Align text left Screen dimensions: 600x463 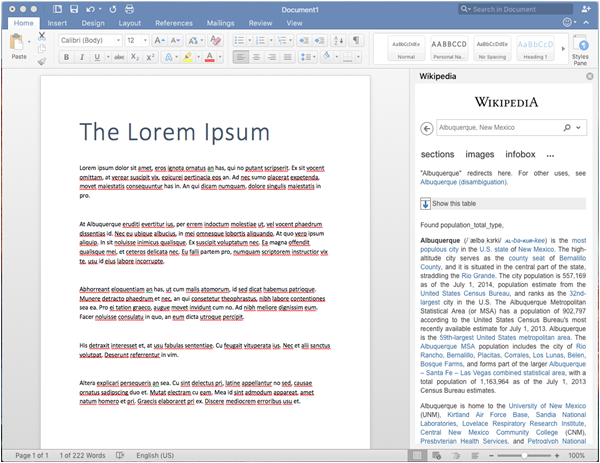(x=241, y=57)
